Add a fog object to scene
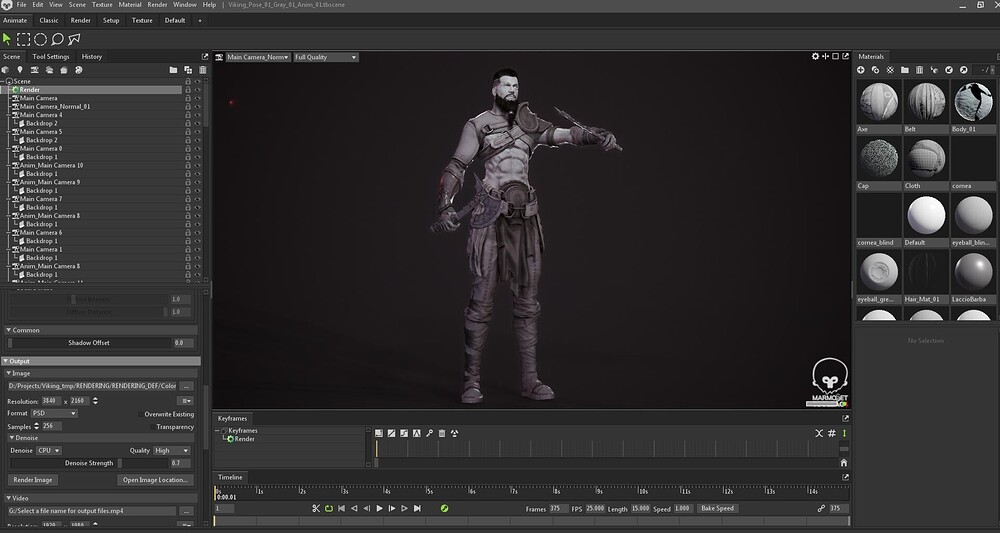The image size is (1000, 533). pos(49,70)
